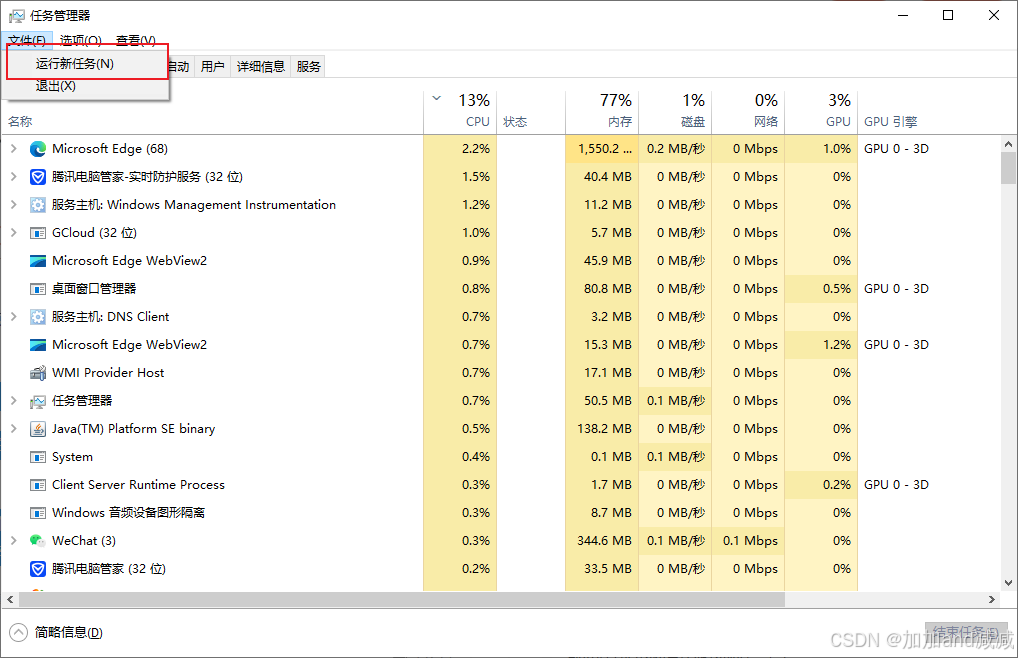Switch to the 服务 tab

(x=308, y=66)
